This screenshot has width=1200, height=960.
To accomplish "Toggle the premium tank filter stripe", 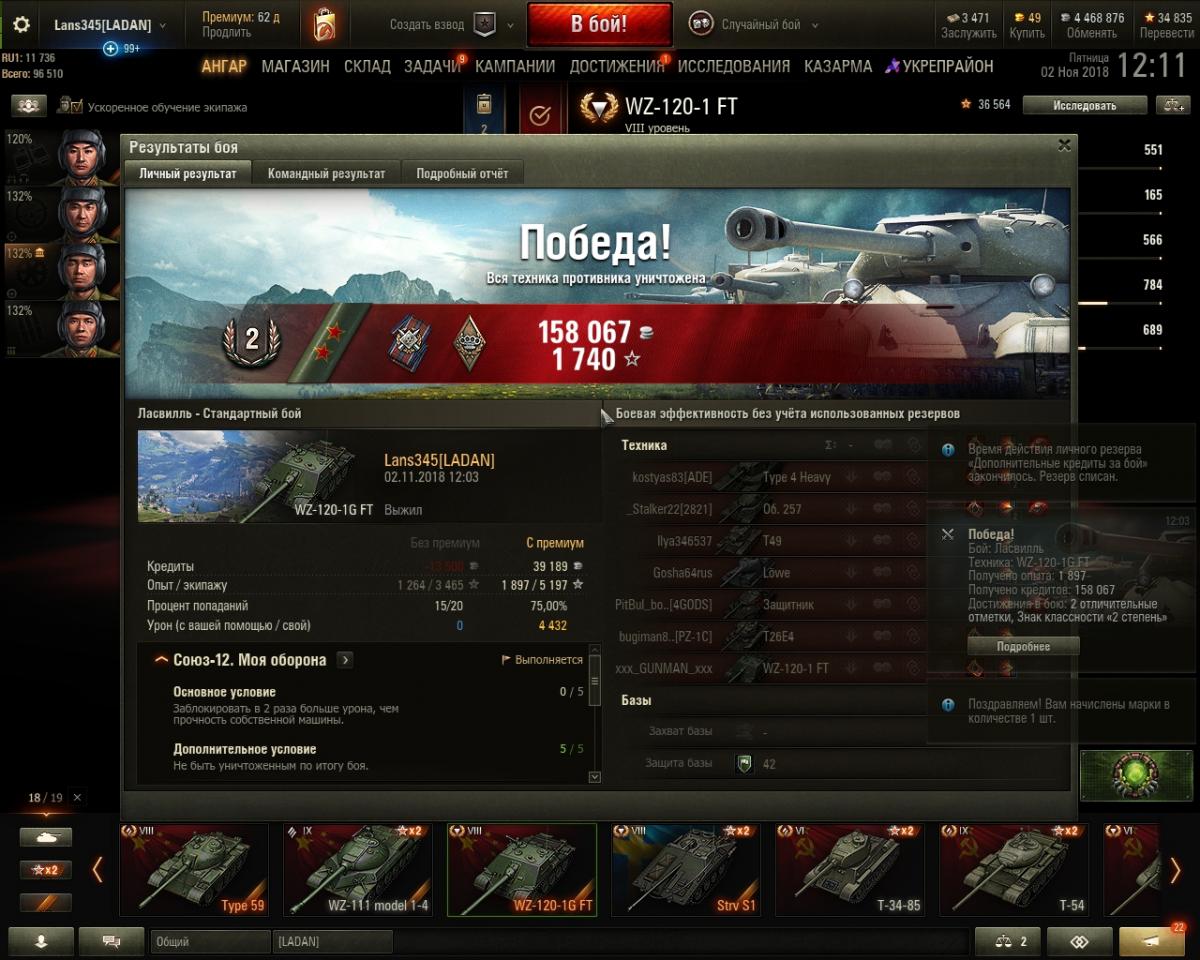I will (45, 902).
